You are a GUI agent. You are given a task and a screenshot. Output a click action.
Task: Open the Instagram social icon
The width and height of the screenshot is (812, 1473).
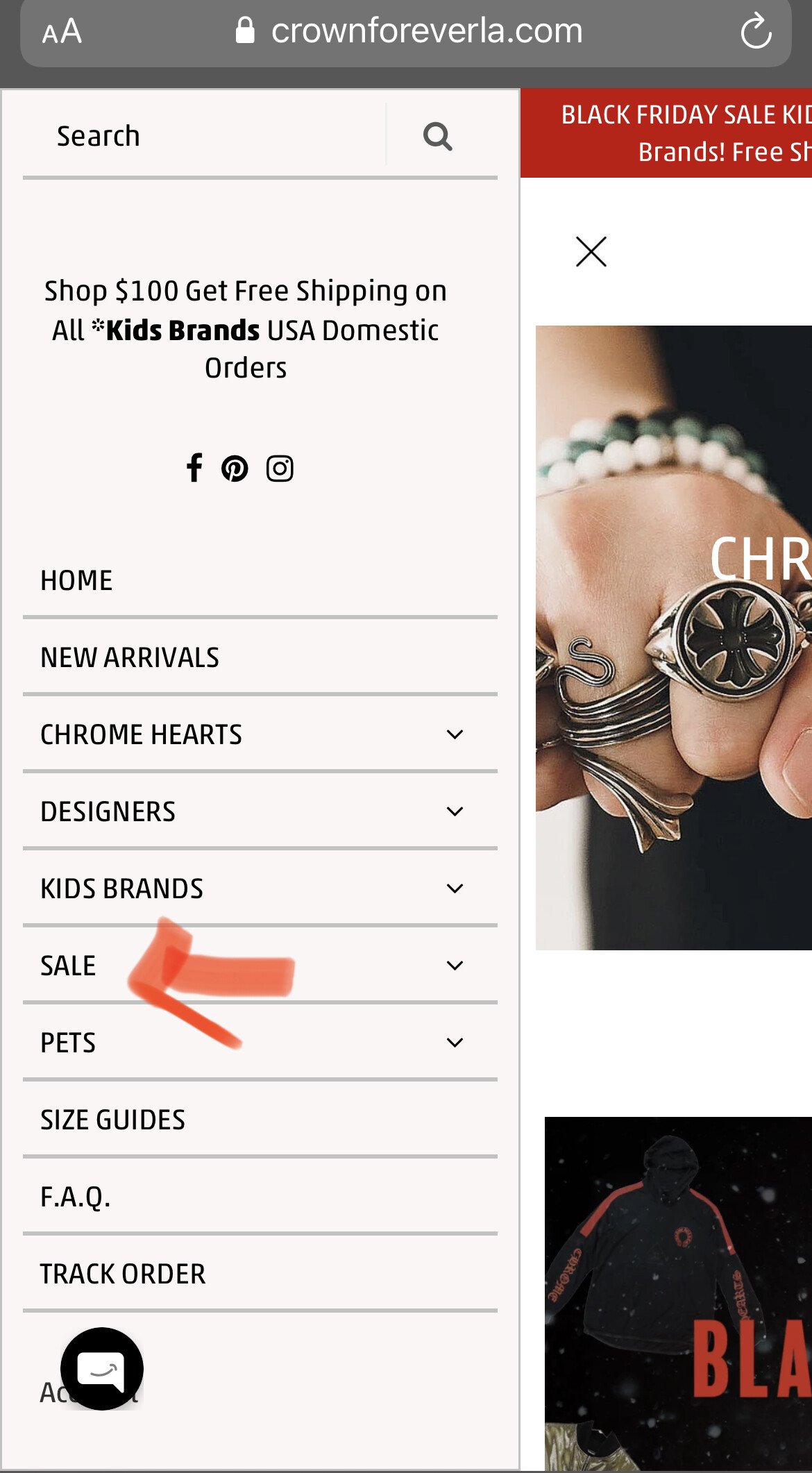coord(280,469)
